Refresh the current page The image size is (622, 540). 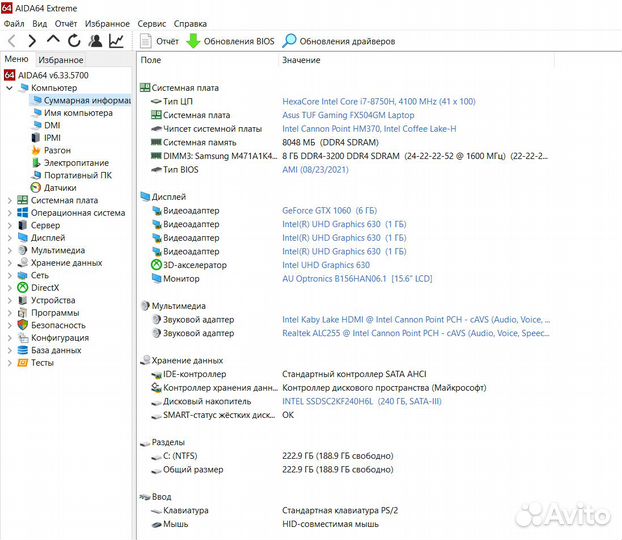click(x=74, y=40)
